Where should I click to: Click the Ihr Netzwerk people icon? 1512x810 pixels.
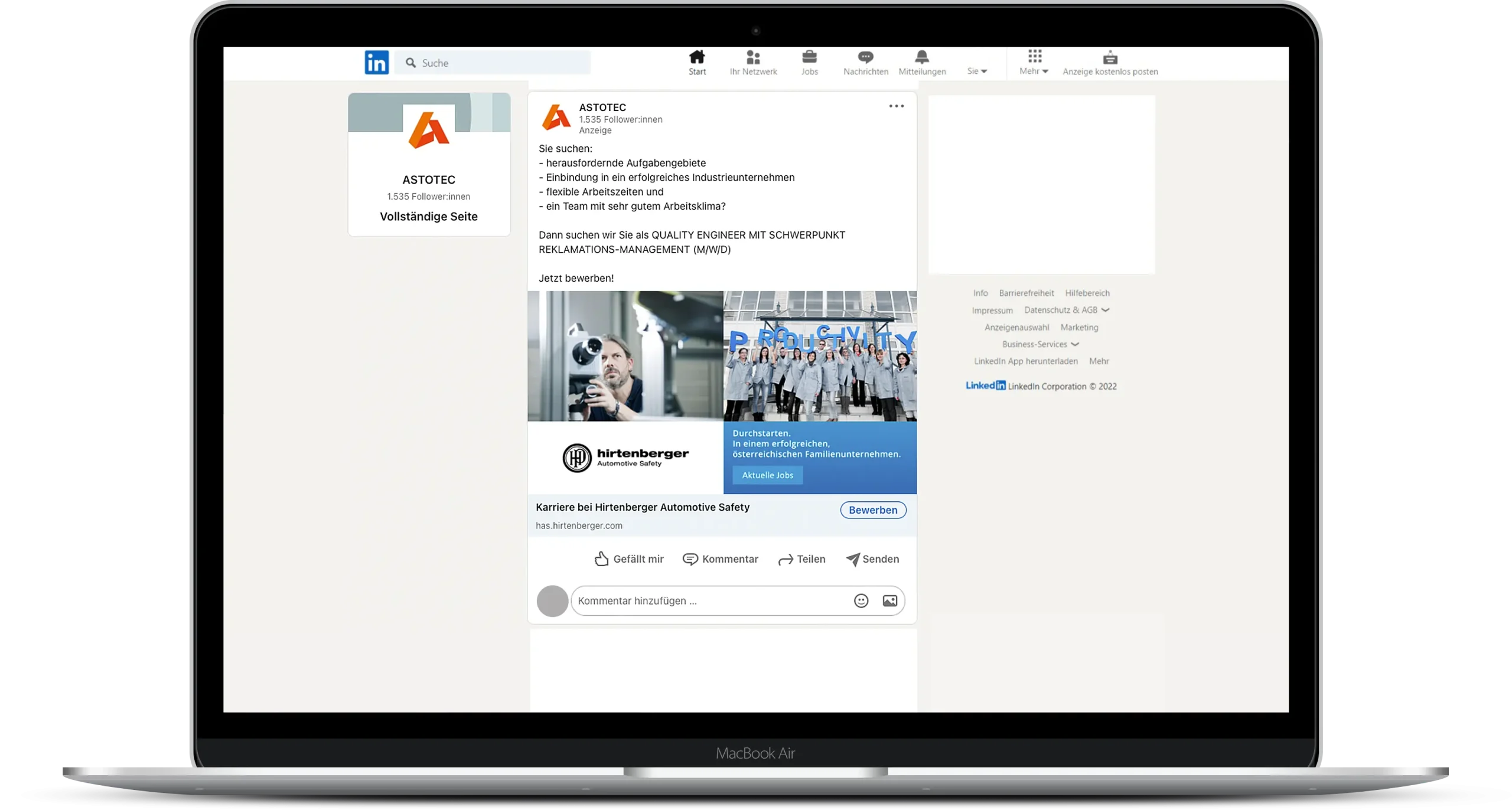point(753,57)
